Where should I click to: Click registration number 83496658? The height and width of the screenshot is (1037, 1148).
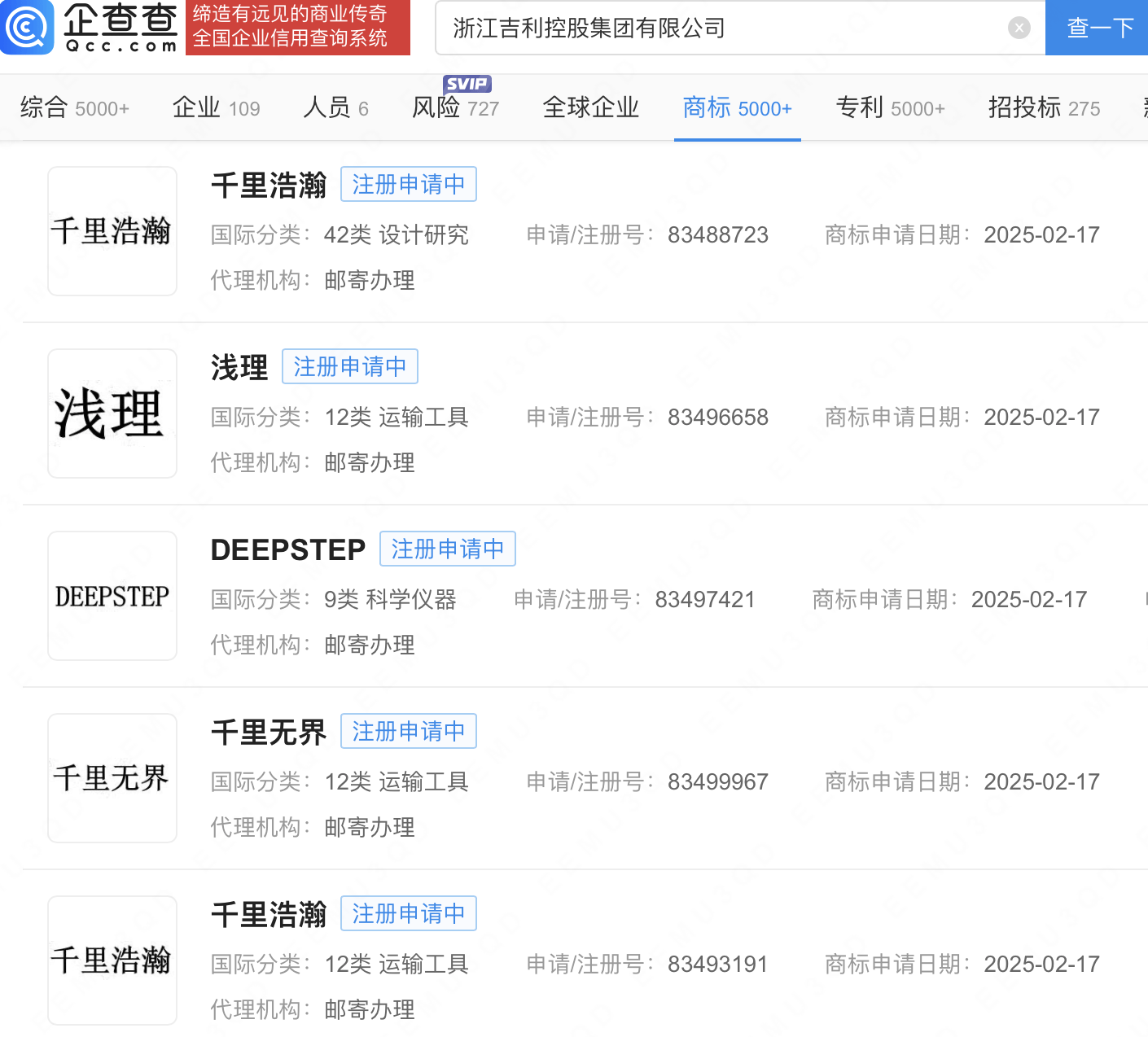[718, 418]
